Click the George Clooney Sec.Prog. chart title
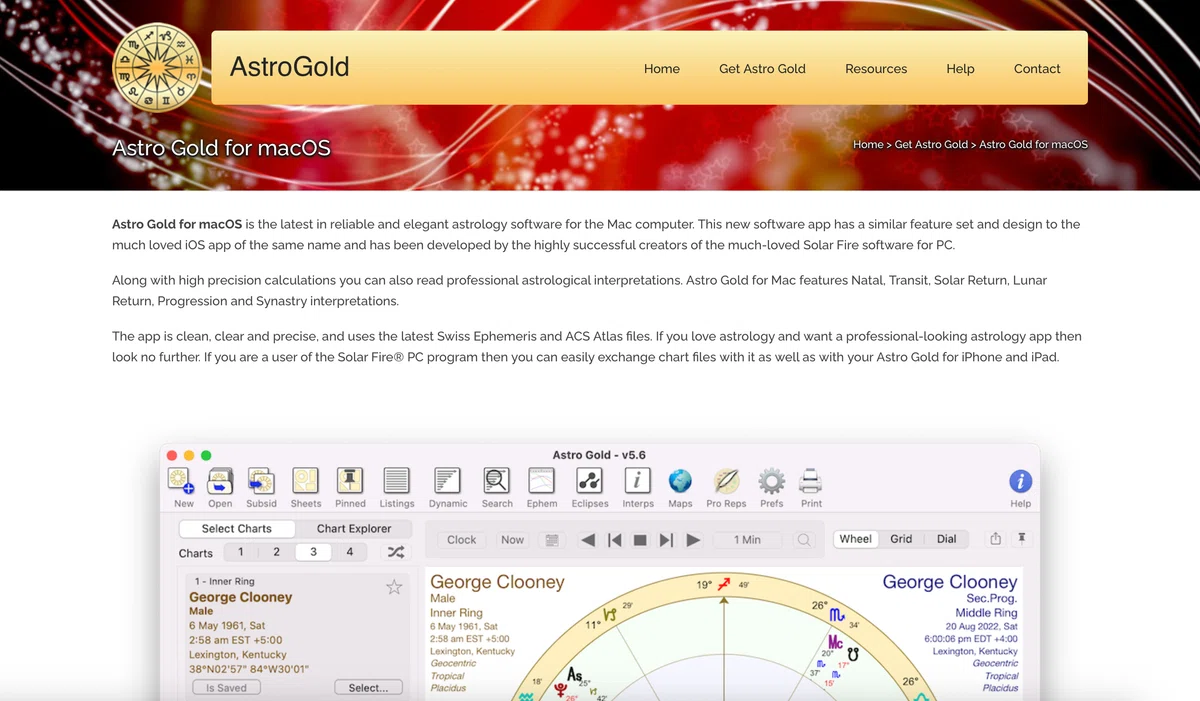This screenshot has height=701, width=1200. pyautogui.click(x=950, y=582)
